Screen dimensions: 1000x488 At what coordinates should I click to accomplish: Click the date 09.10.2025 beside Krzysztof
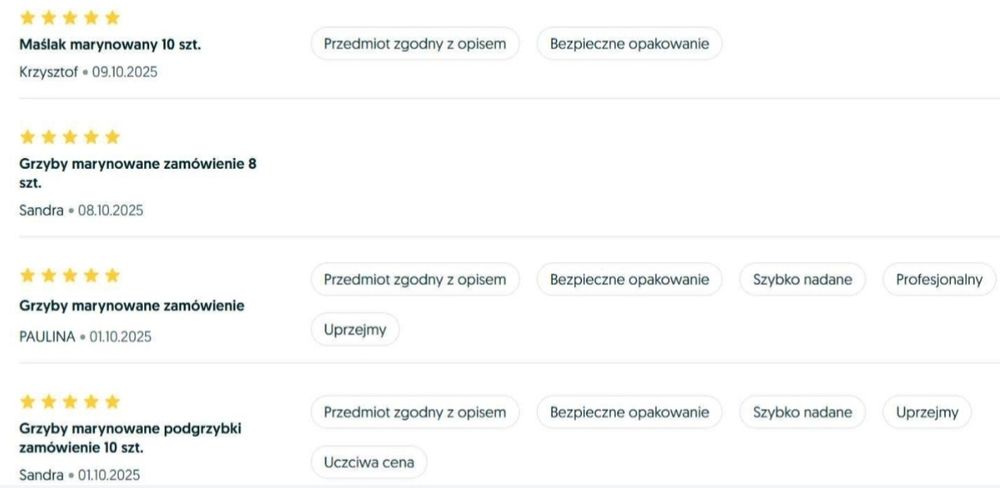click(x=125, y=72)
